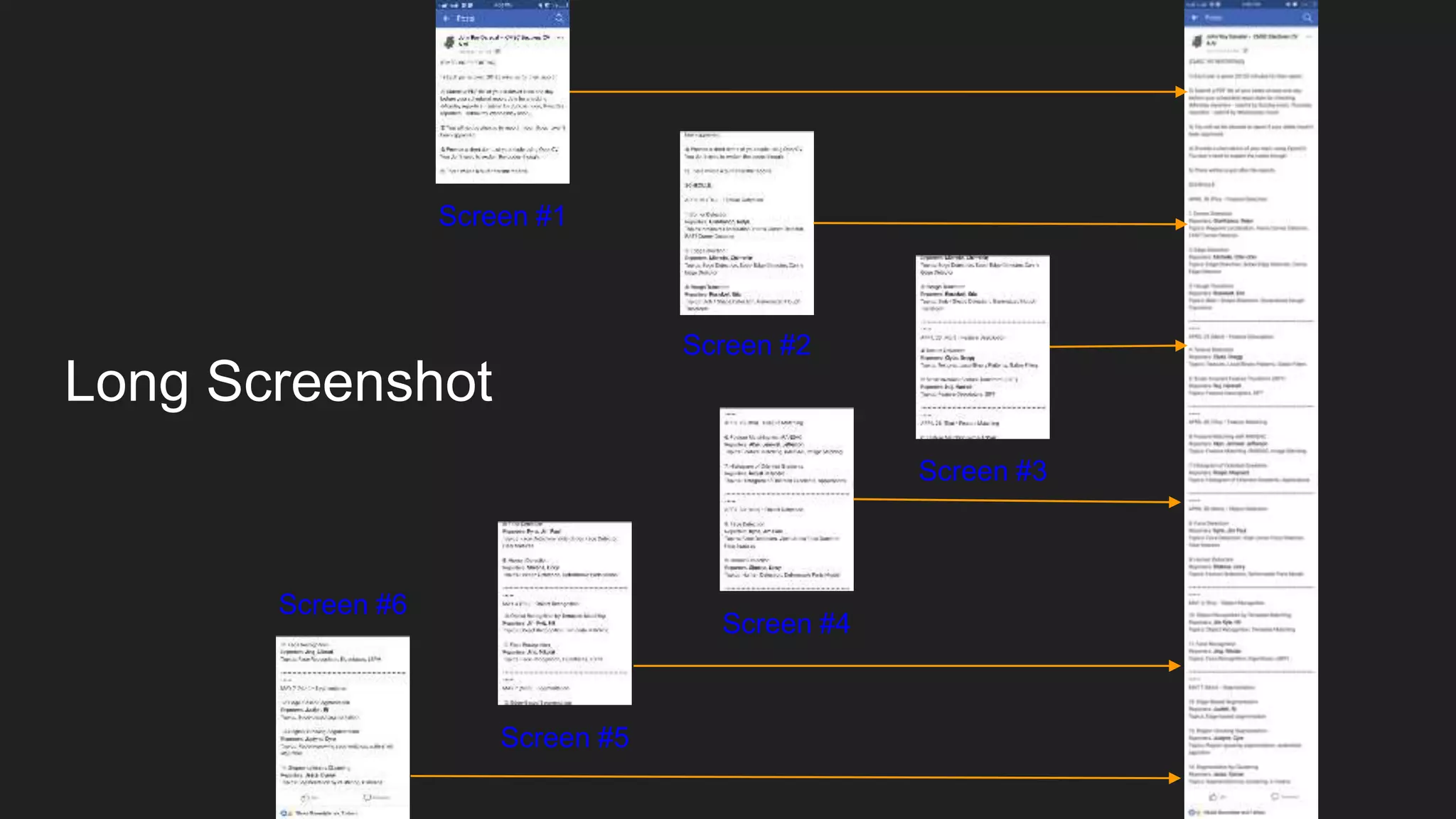Click poster avatar in Screen #1 post
Screen dimensions: 1456x819
tap(449, 43)
